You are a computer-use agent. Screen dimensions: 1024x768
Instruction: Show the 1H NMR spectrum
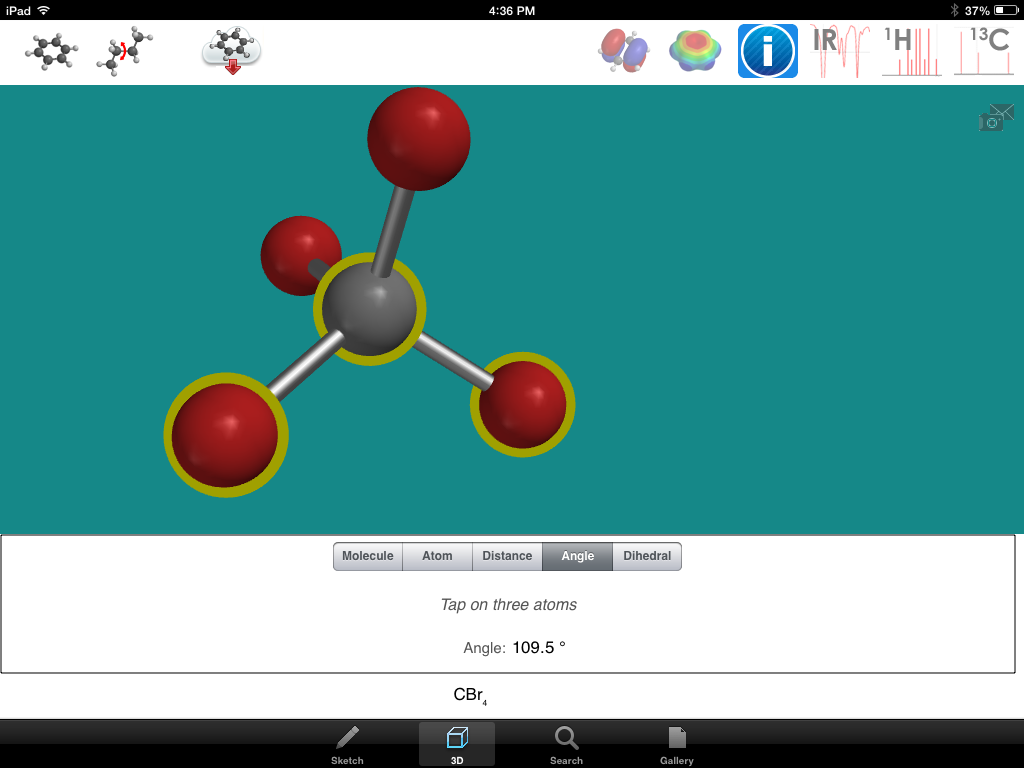click(910, 49)
